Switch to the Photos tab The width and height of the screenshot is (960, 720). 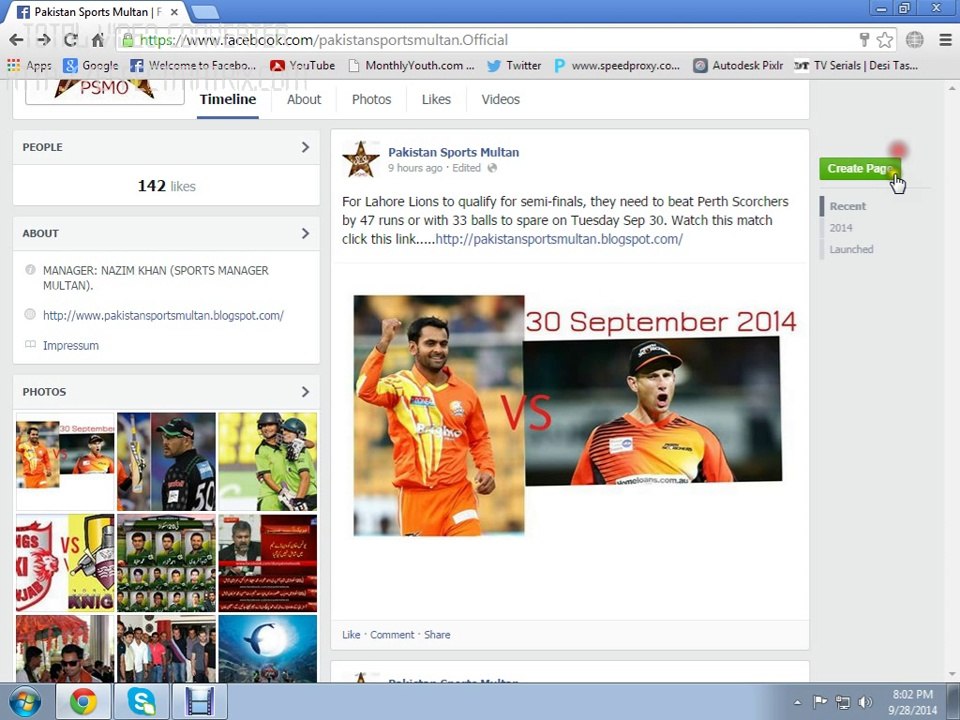coord(372,99)
